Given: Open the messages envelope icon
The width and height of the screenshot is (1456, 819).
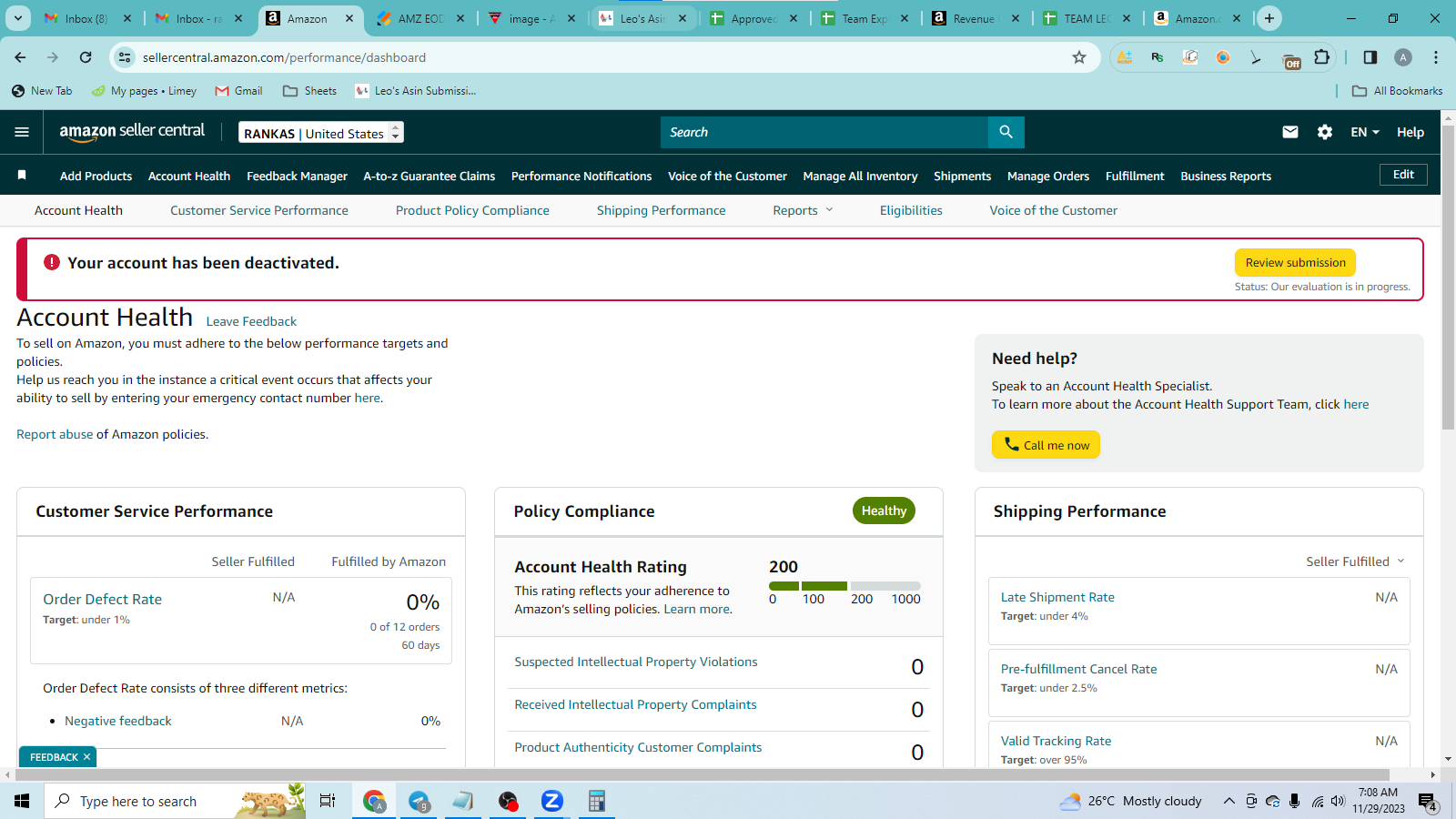Looking at the screenshot, I should 1290,132.
